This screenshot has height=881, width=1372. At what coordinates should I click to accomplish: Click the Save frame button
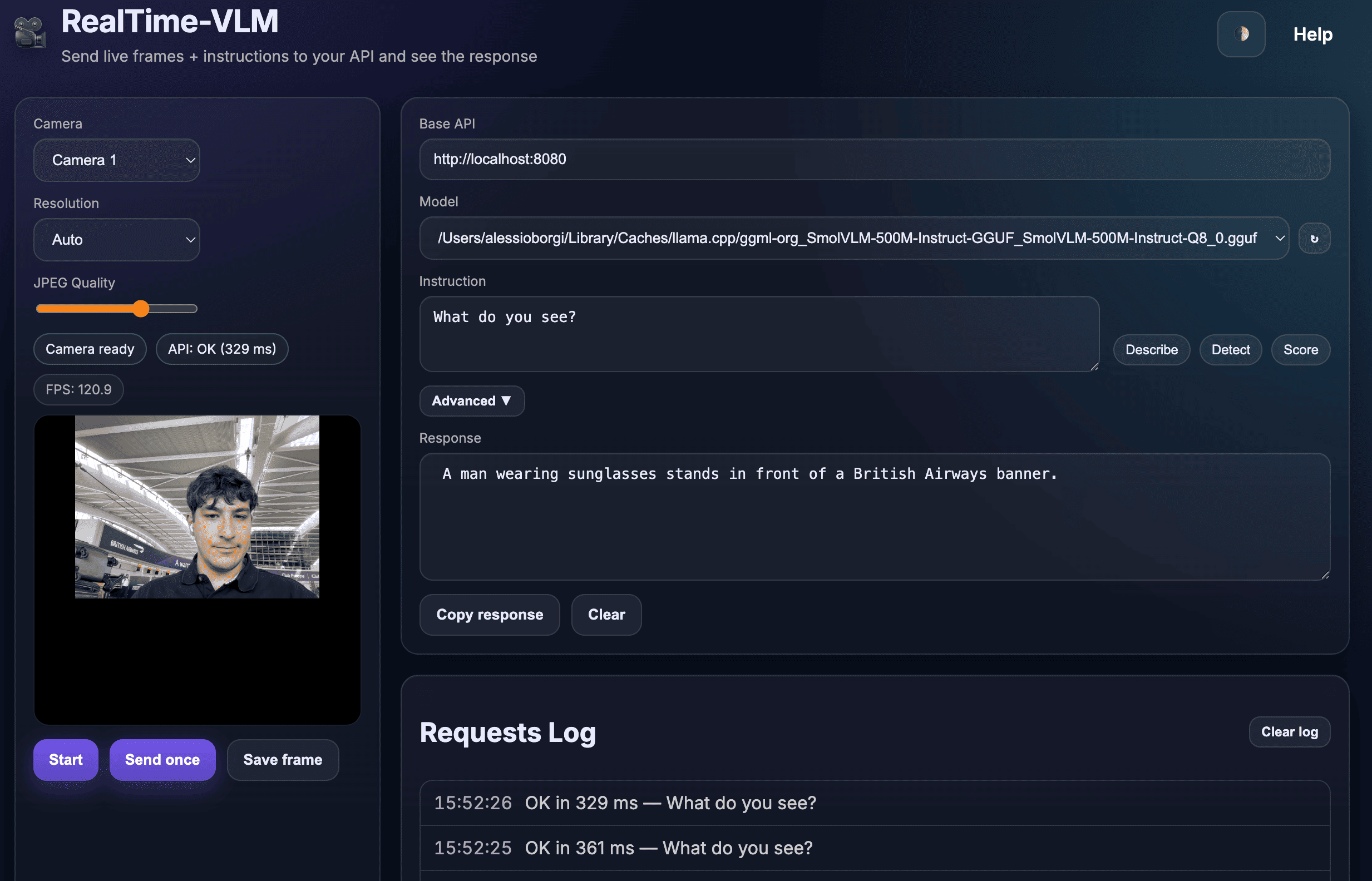[283, 760]
